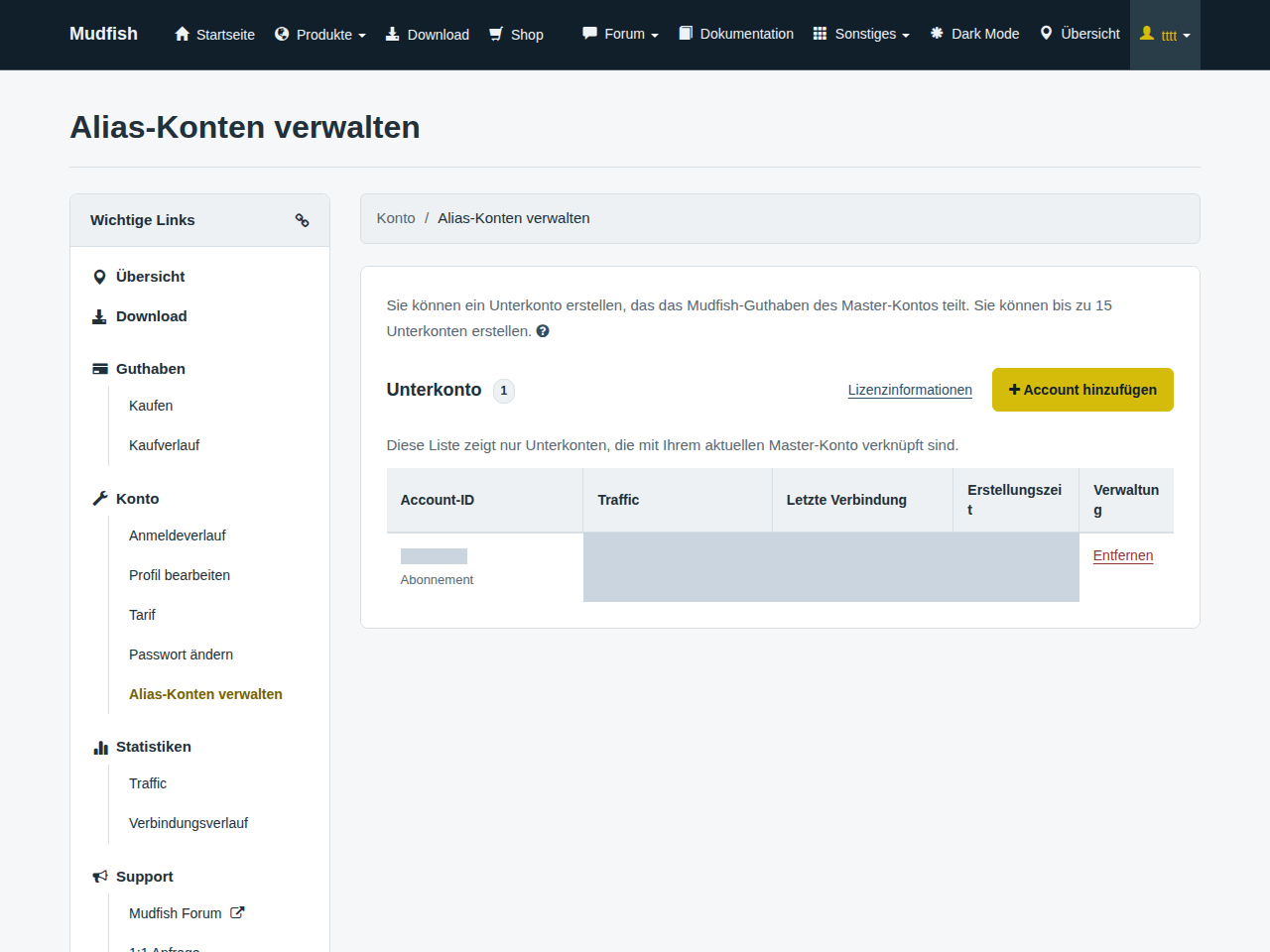The image size is (1270, 952).
Task: Switch on Dark Mode in navbar
Action: pyautogui.click(x=974, y=34)
